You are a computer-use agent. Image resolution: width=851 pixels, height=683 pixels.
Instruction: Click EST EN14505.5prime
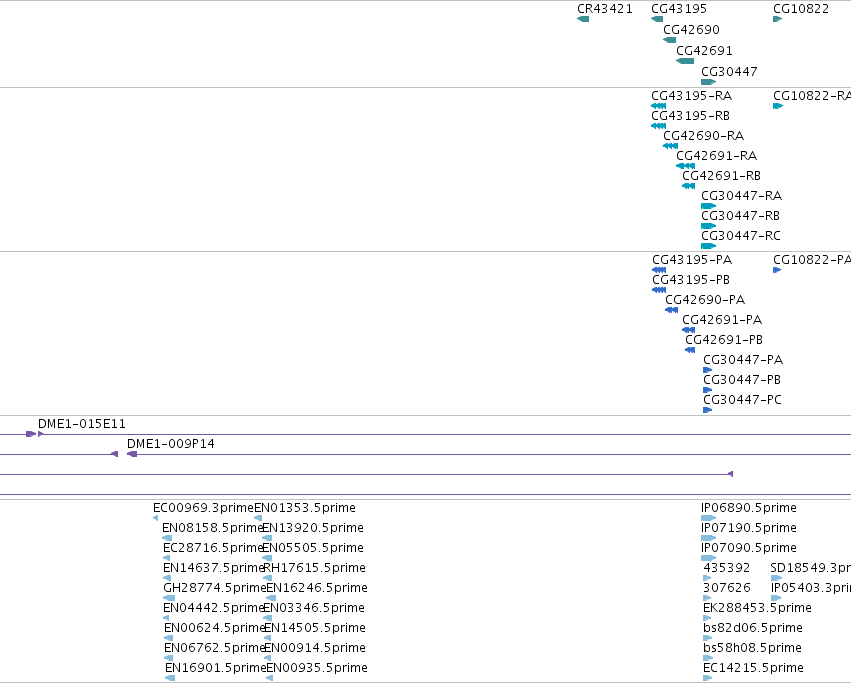315,629
